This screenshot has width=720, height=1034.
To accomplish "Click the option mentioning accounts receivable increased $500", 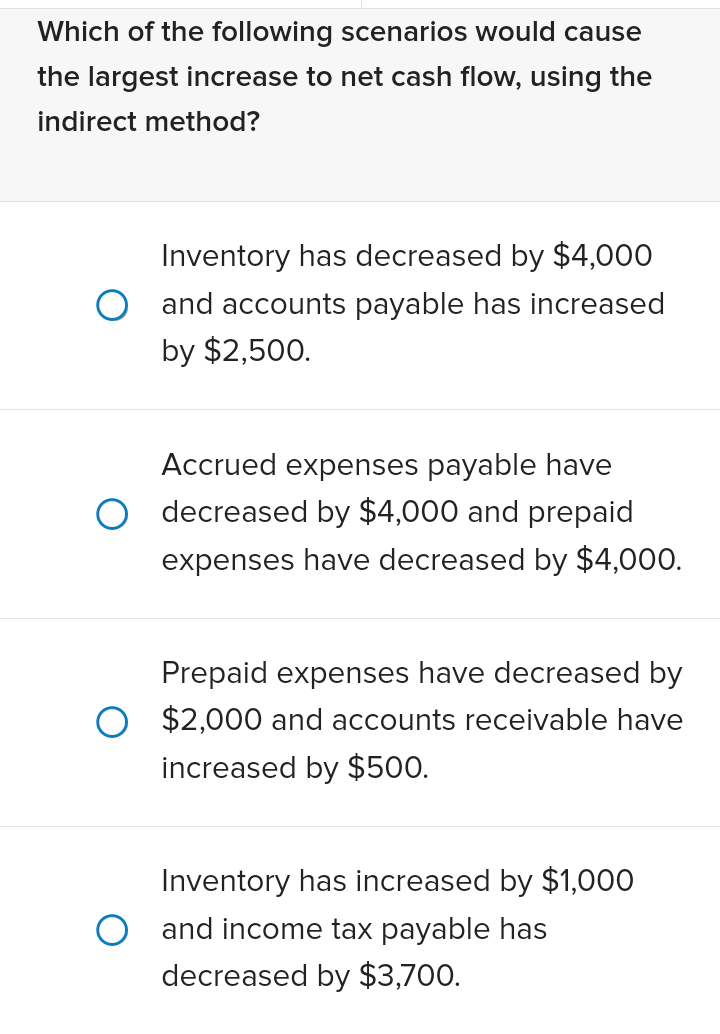I will pos(423,720).
